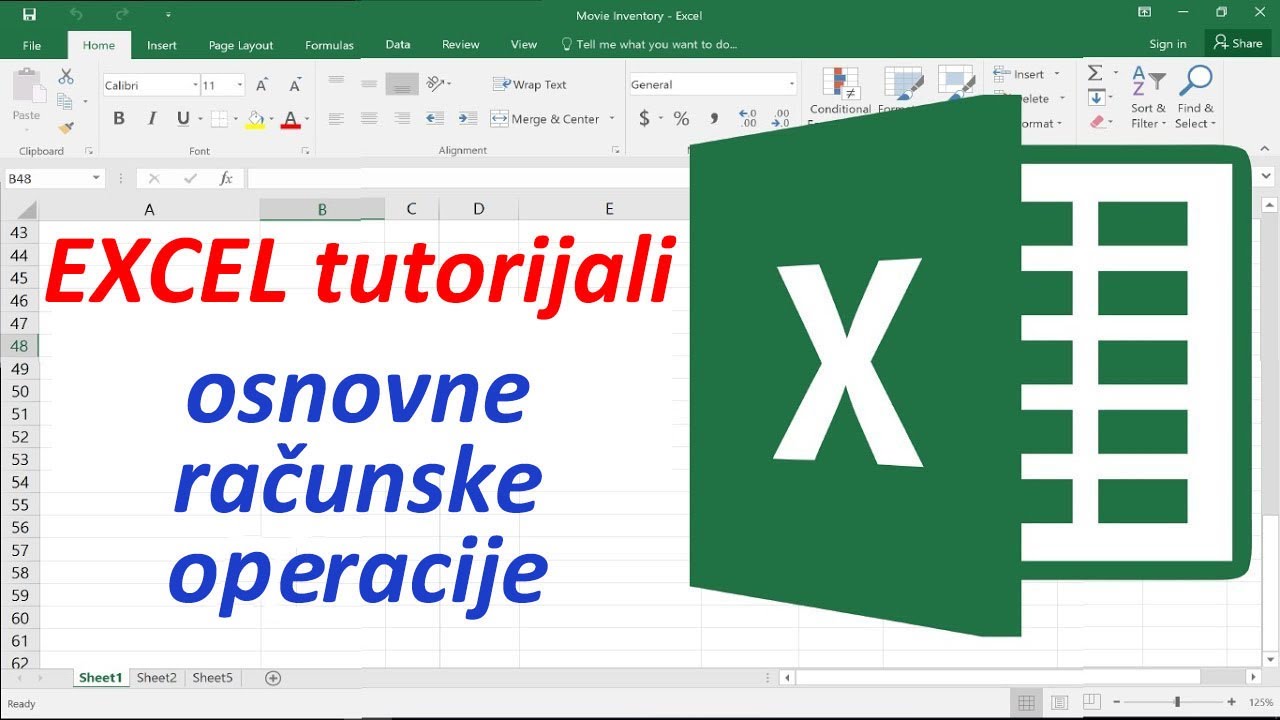Decrease font size with smaller A icon
The height and width of the screenshot is (720, 1280).
(294, 85)
